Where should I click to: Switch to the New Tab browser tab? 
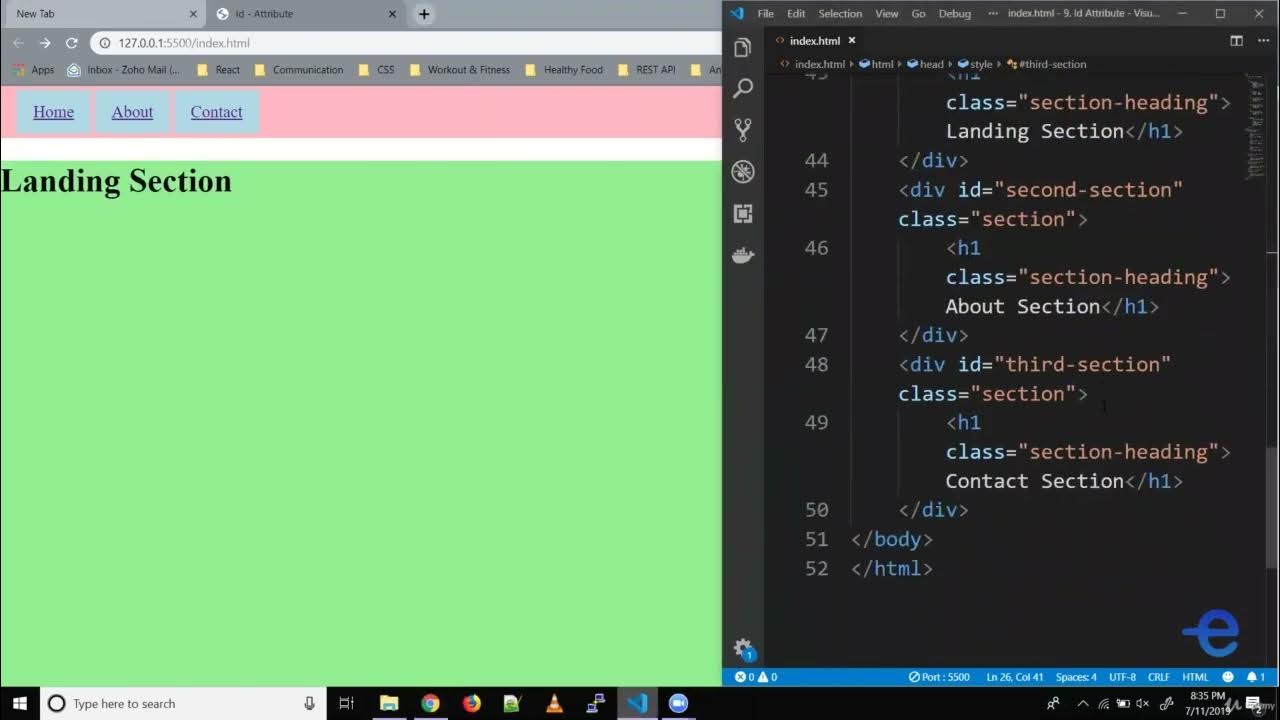100,14
